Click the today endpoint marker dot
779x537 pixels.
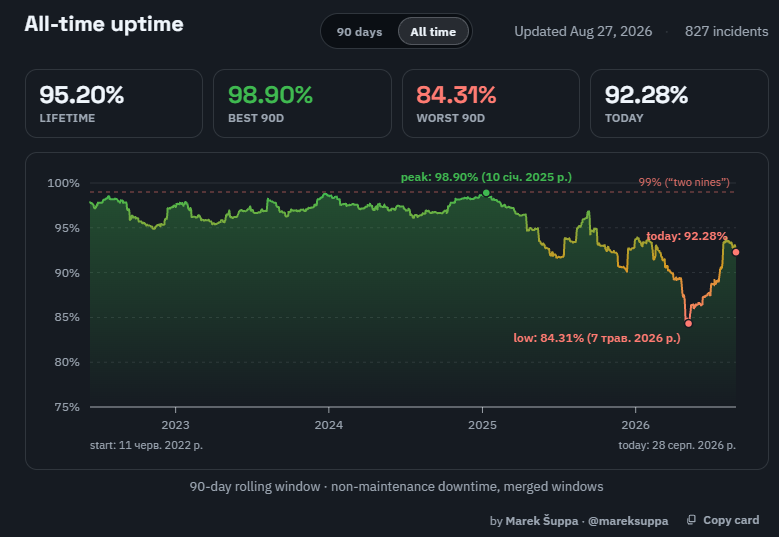(736, 252)
